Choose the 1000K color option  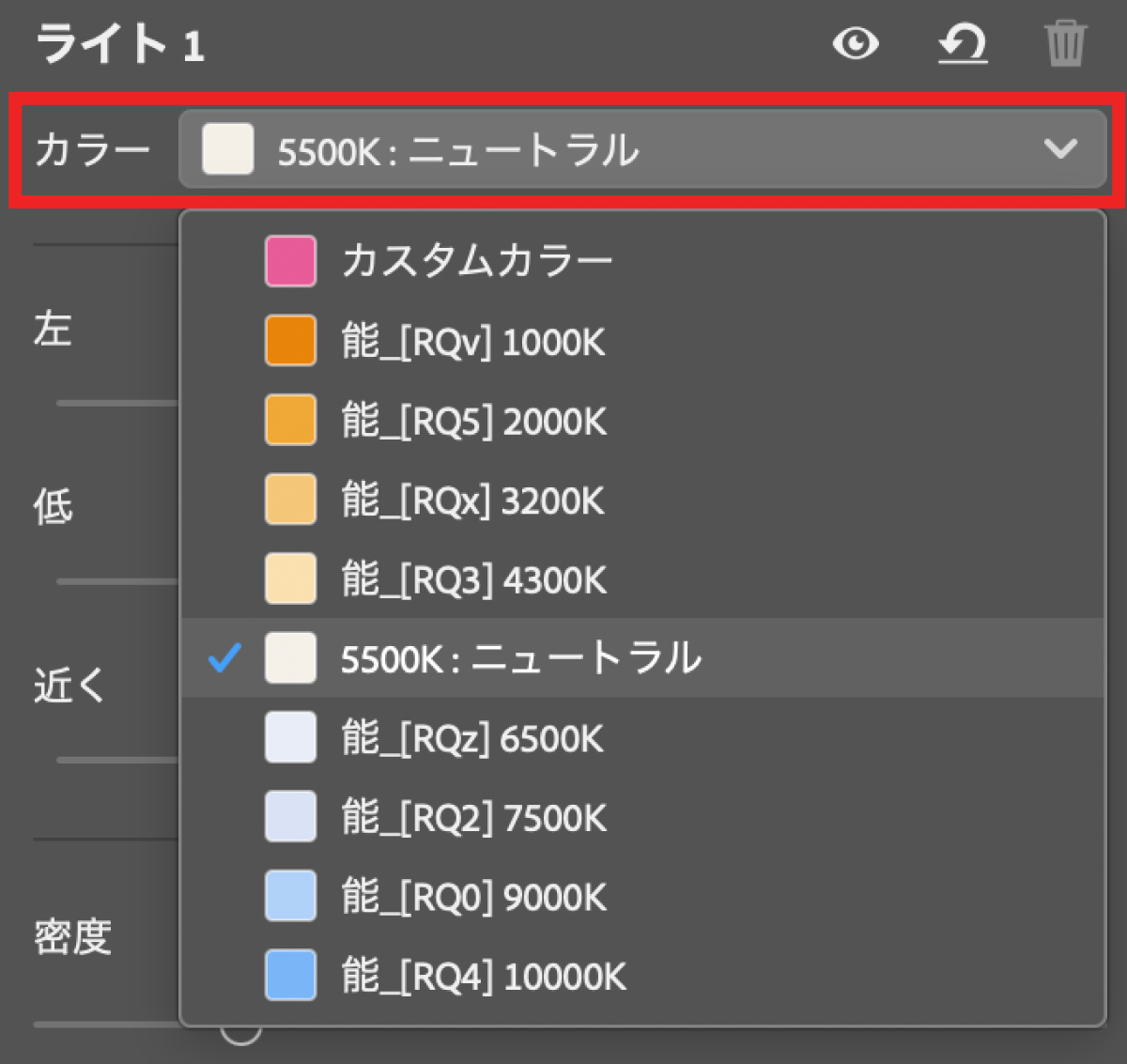pyautogui.click(x=642, y=341)
